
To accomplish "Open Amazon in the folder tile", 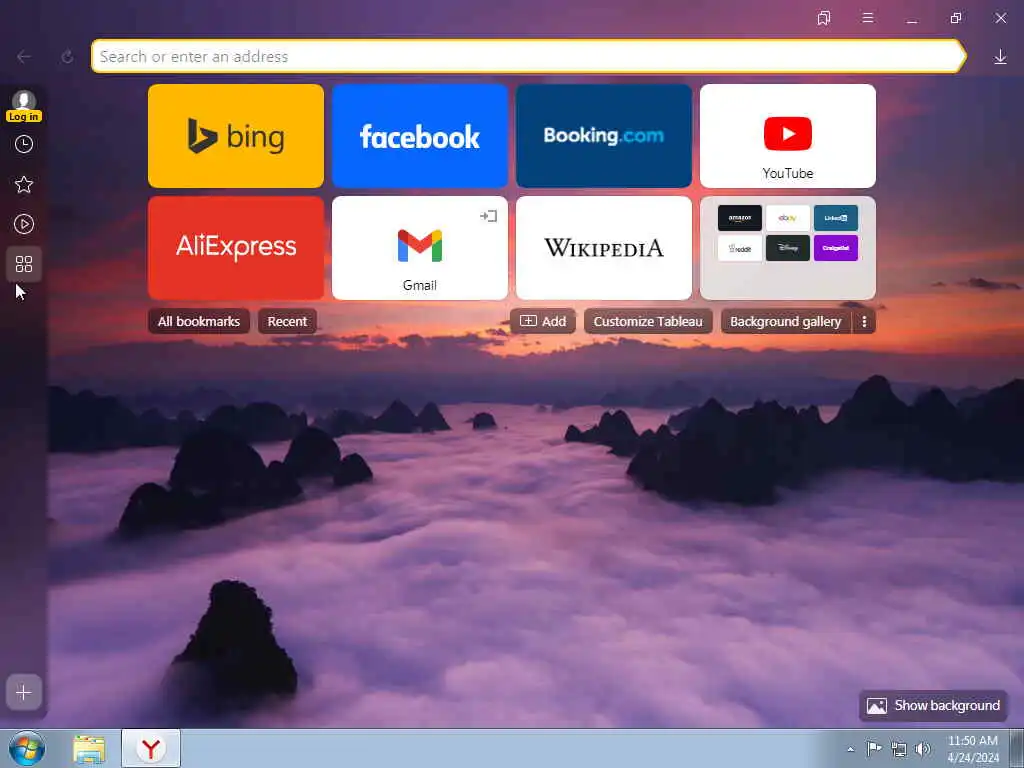I will click(x=740, y=218).
